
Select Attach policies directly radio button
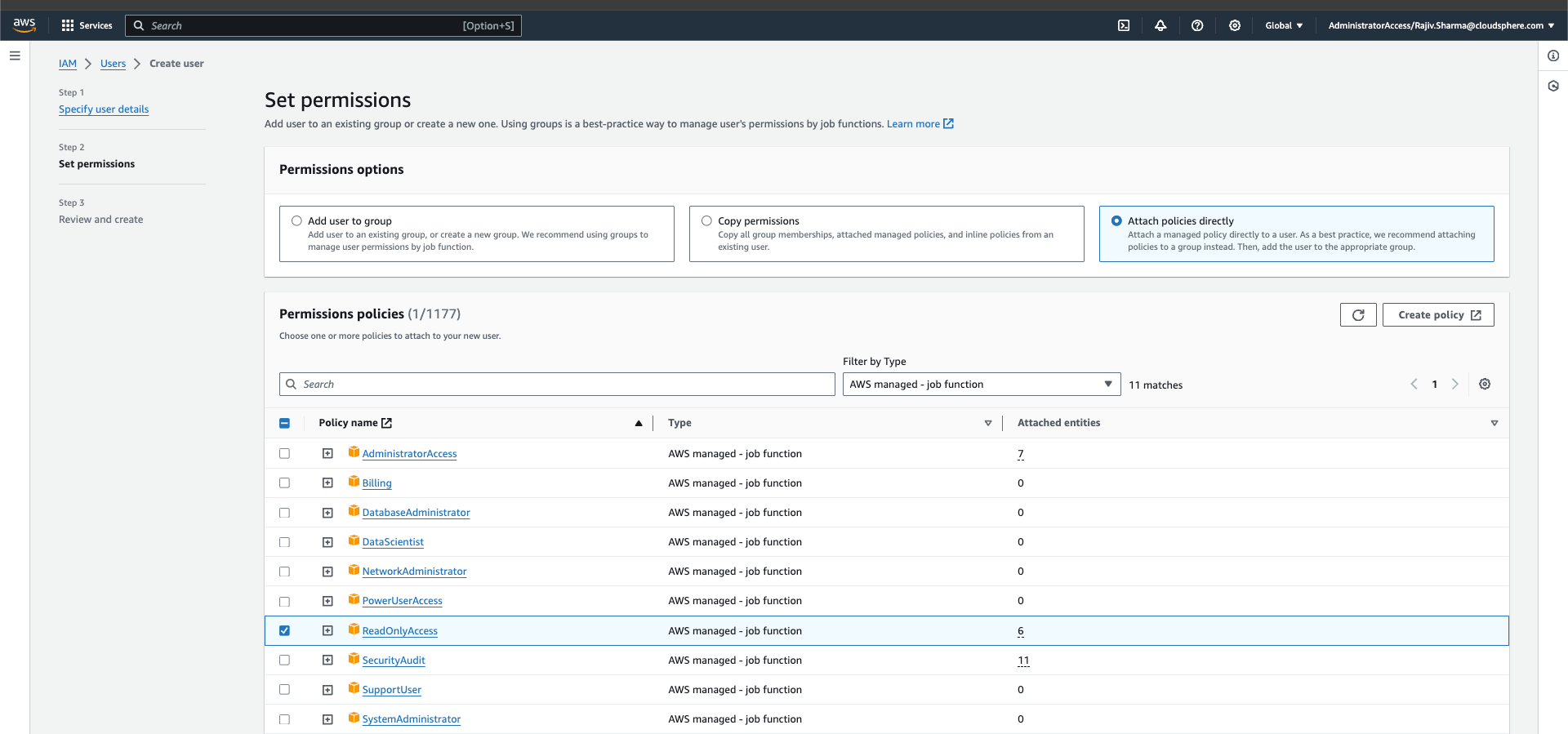click(1116, 220)
